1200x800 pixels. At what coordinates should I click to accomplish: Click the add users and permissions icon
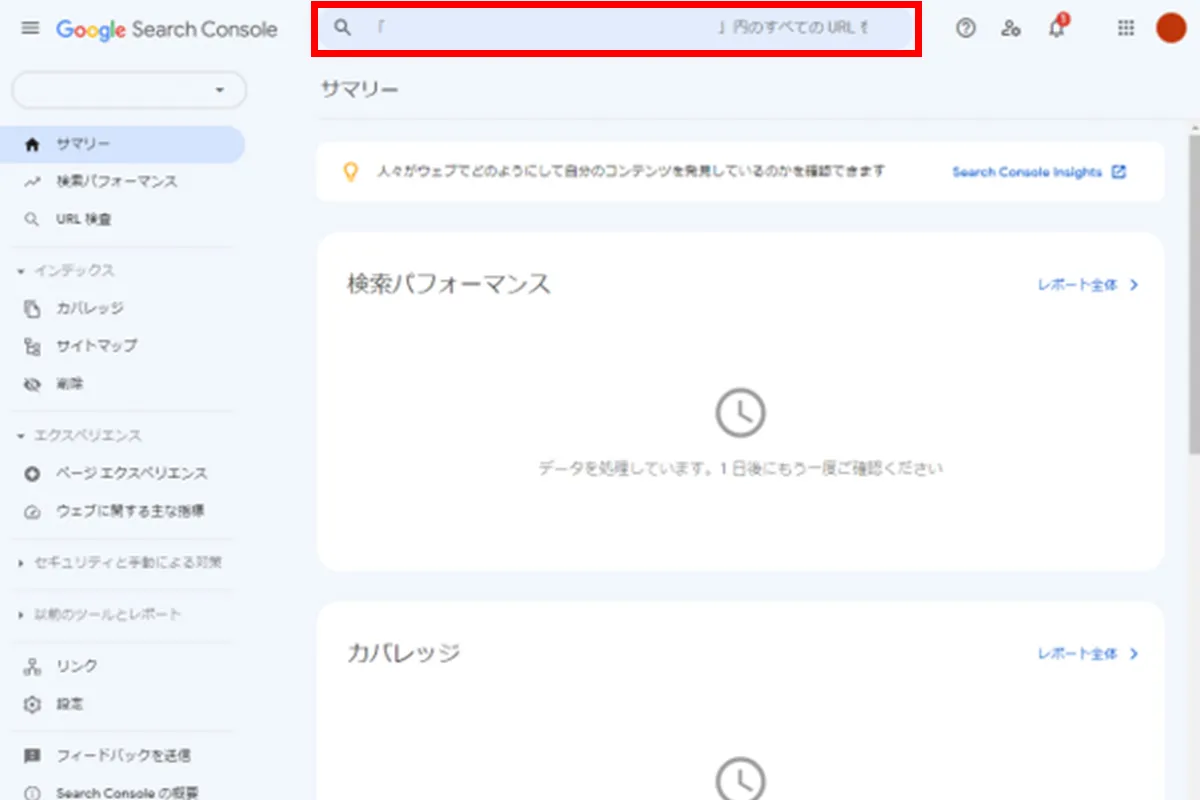[1010, 29]
